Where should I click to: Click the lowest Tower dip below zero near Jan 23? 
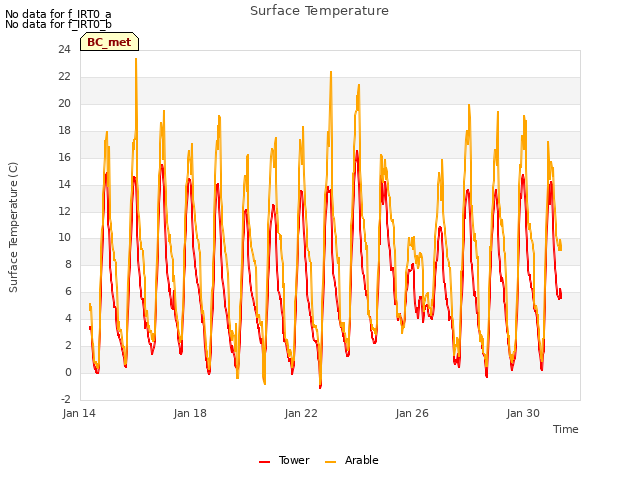click(320, 387)
